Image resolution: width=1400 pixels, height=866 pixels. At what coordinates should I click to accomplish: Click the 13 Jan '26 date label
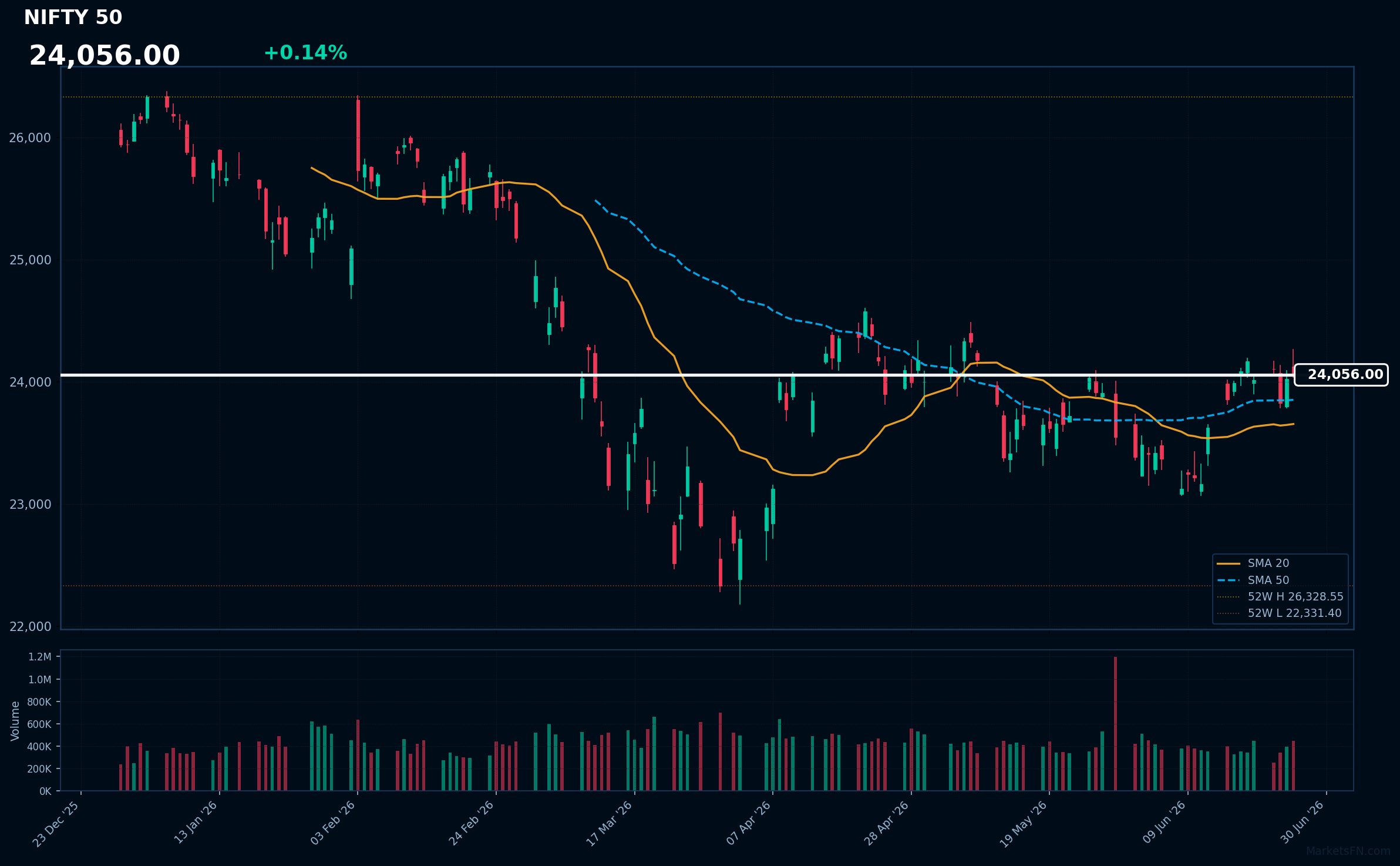[x=196, y=823]
